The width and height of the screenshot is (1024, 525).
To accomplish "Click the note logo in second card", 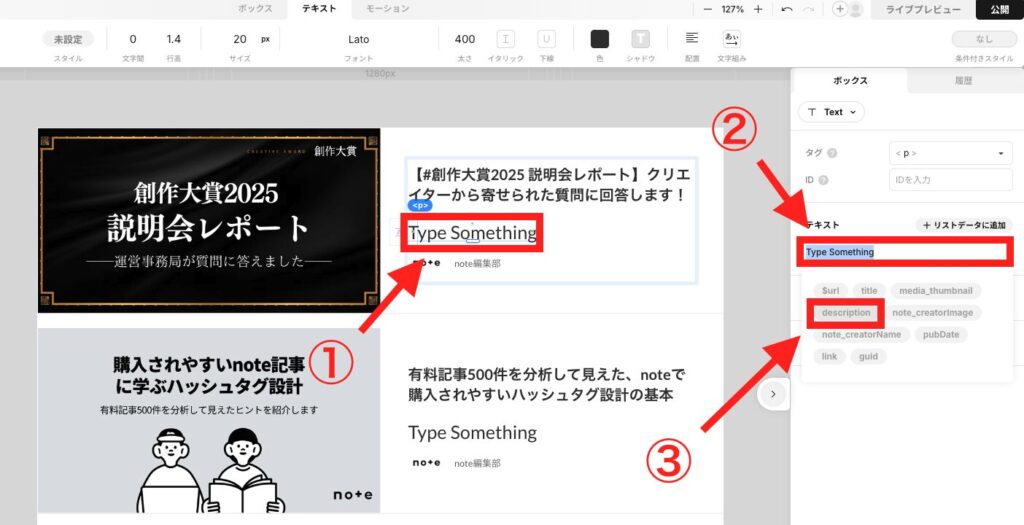I will (x=426, y=463).
